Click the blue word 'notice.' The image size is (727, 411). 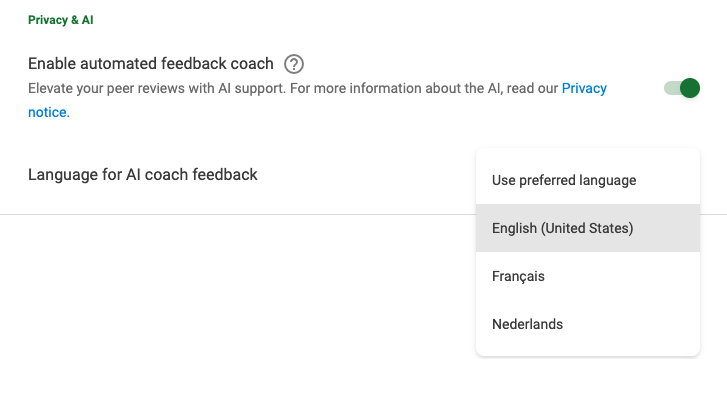49,112
